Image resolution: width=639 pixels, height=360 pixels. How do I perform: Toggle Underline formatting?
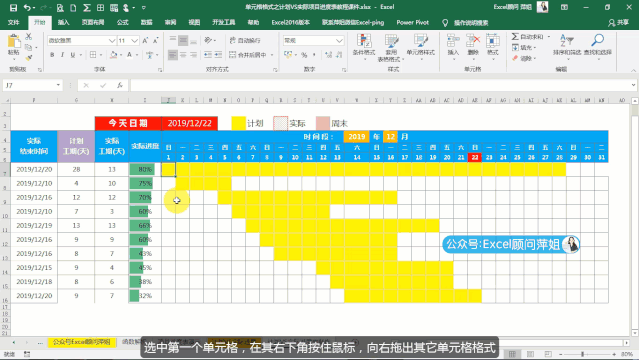(x=73, y=55)
